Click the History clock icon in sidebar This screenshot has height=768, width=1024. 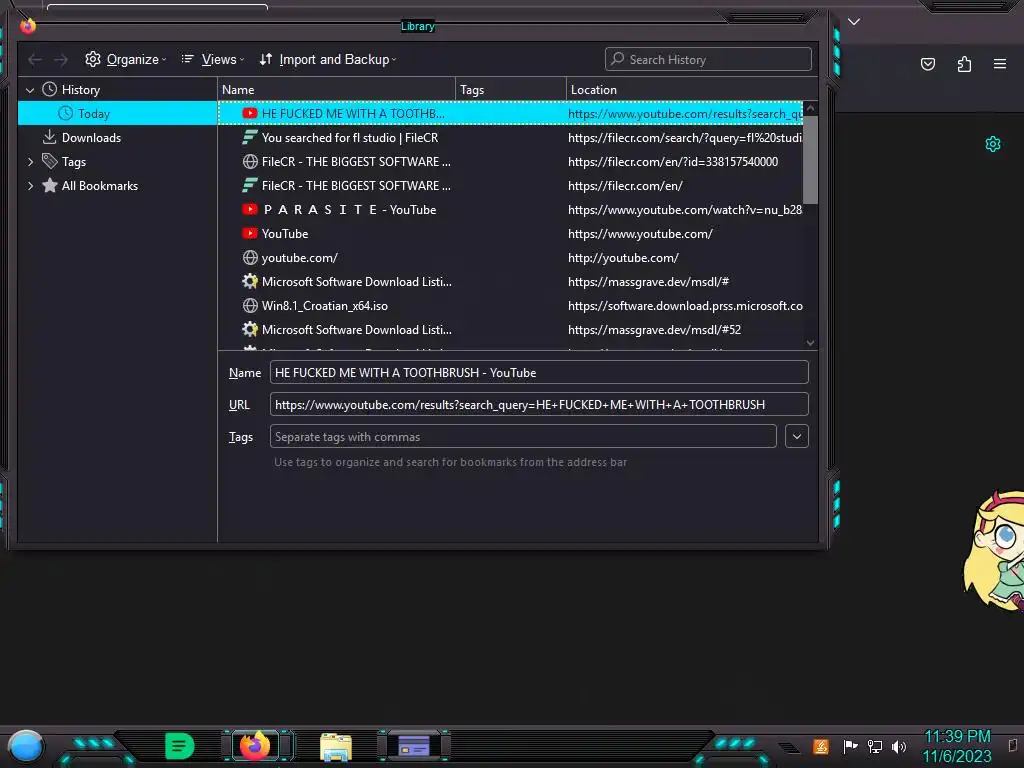coord(50,89)
